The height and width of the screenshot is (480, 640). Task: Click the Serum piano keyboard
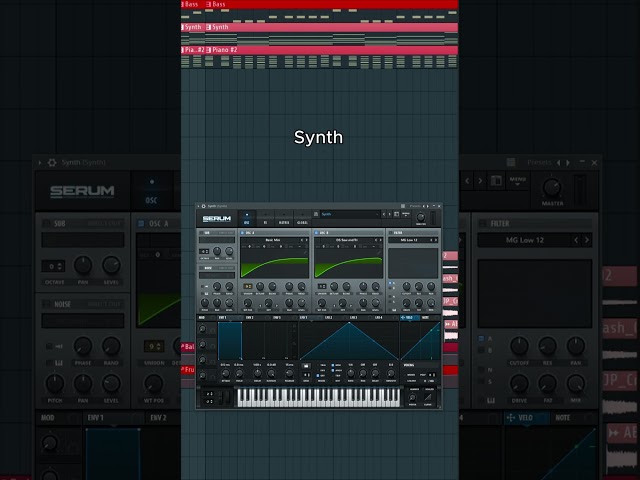coord(319,398)
